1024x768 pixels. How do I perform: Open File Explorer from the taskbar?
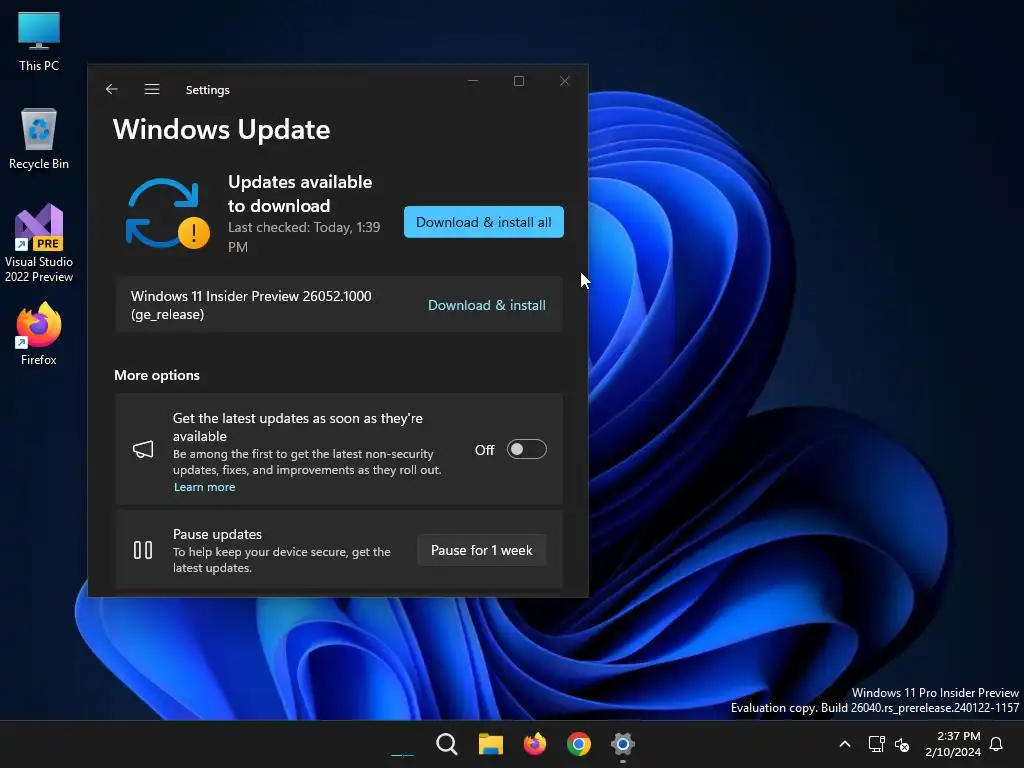(490, 744)
